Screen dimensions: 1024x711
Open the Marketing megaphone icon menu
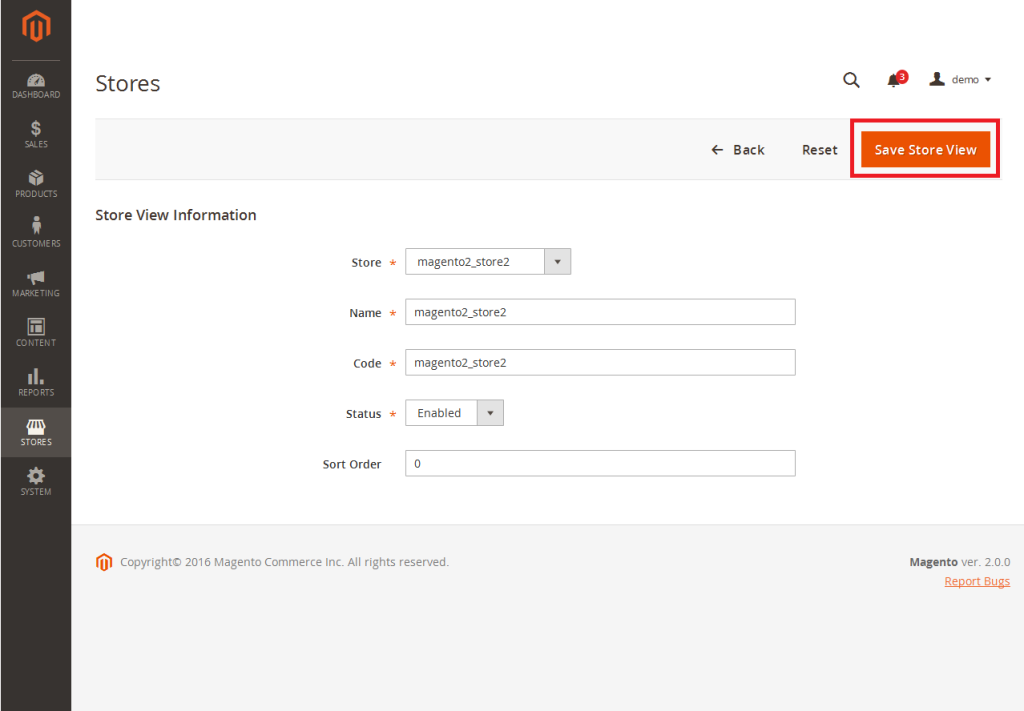pyautogui.click(x=36, y=283)
